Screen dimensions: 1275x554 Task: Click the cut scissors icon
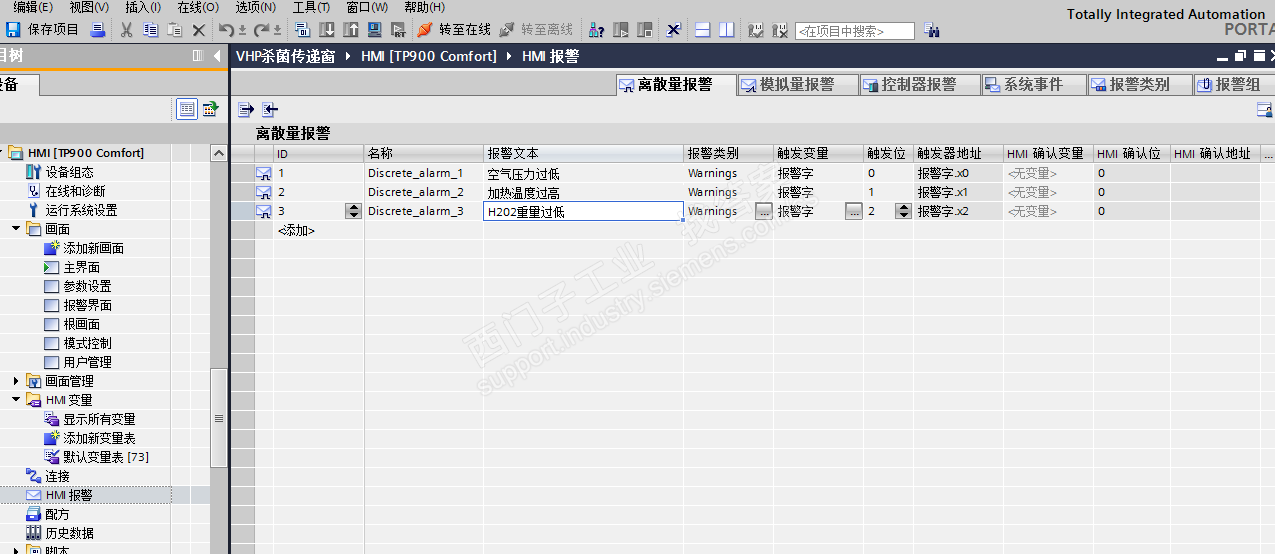coord(126,30)
